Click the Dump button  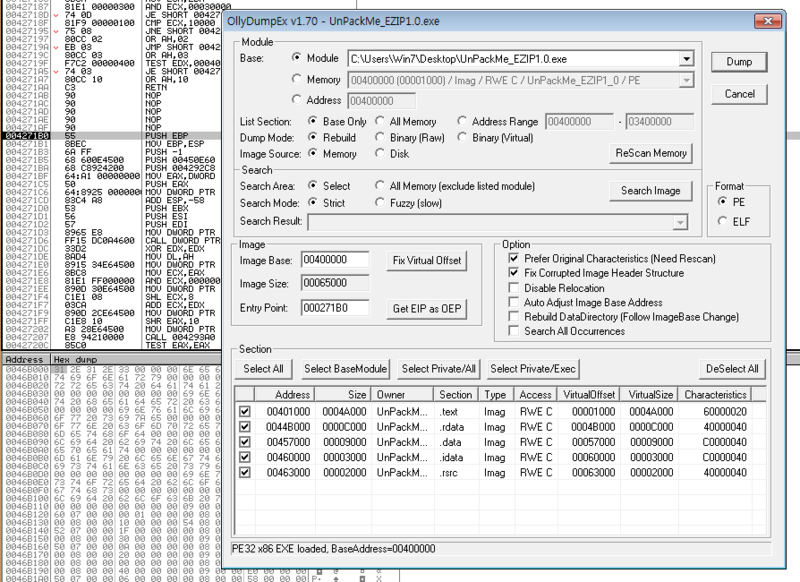tap(739, 62)
